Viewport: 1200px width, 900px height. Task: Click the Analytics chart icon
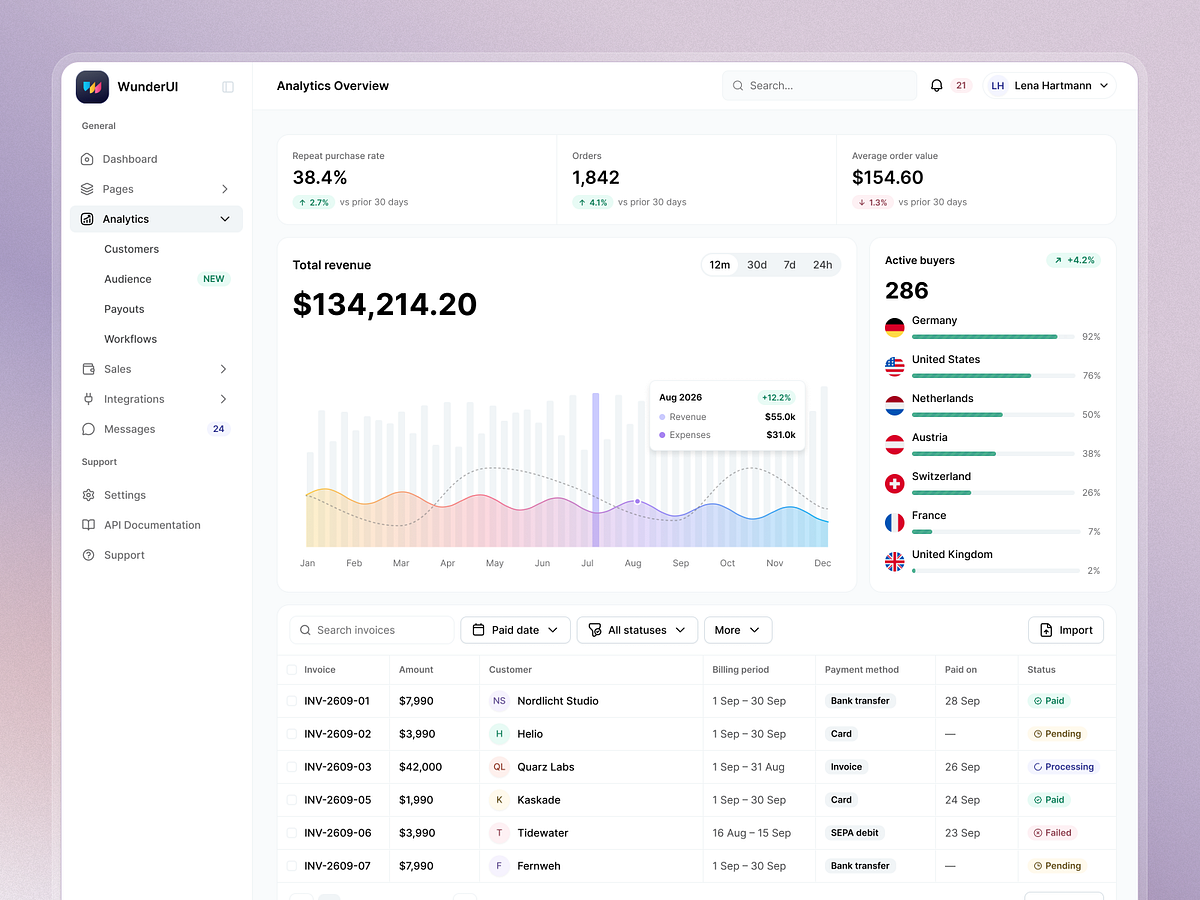[87, 219]
